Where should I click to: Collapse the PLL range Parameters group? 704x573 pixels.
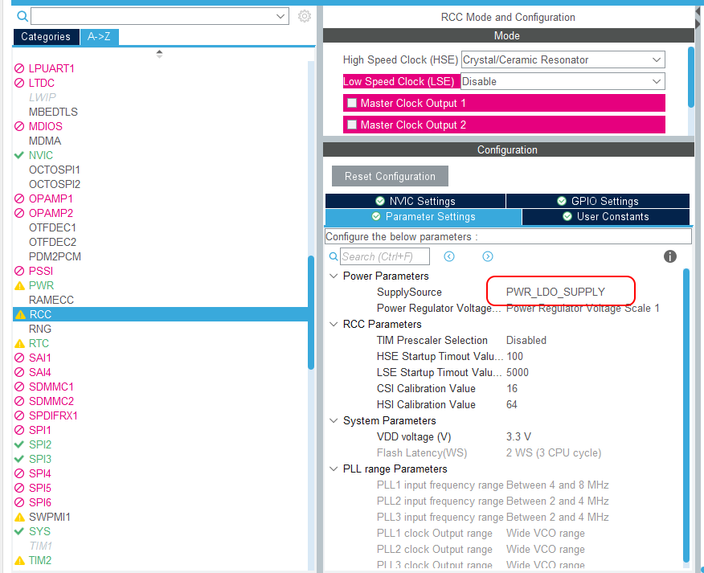[334, 469]
